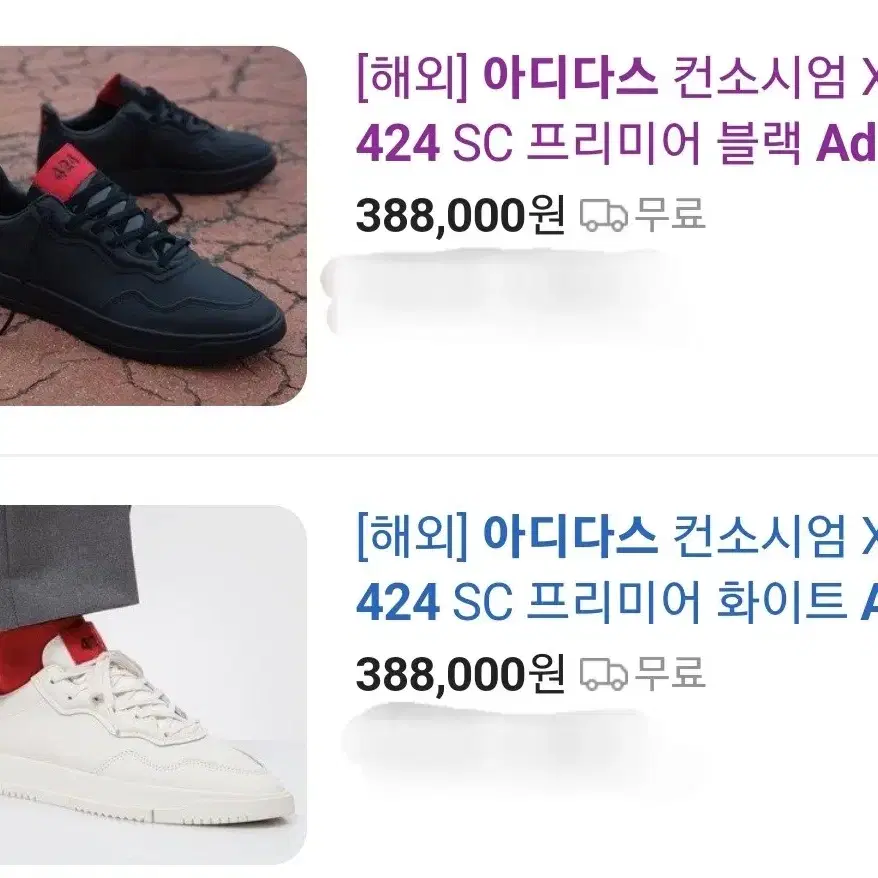Click the 무료 shipping label on white sneaker listing

pyautogui.click(x=670, y=673)
